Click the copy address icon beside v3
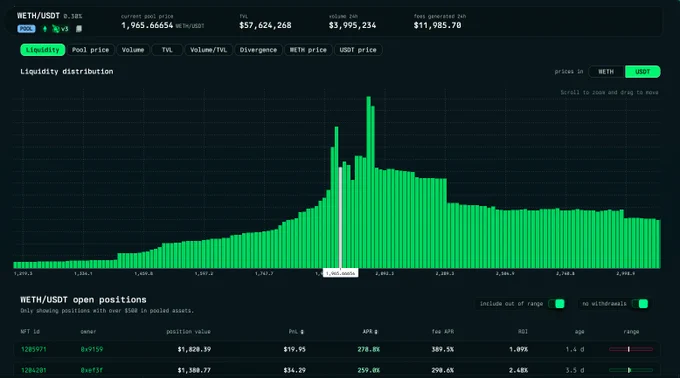Image resolution: width=680 pixels, height=378 pixels. point(79,29)
